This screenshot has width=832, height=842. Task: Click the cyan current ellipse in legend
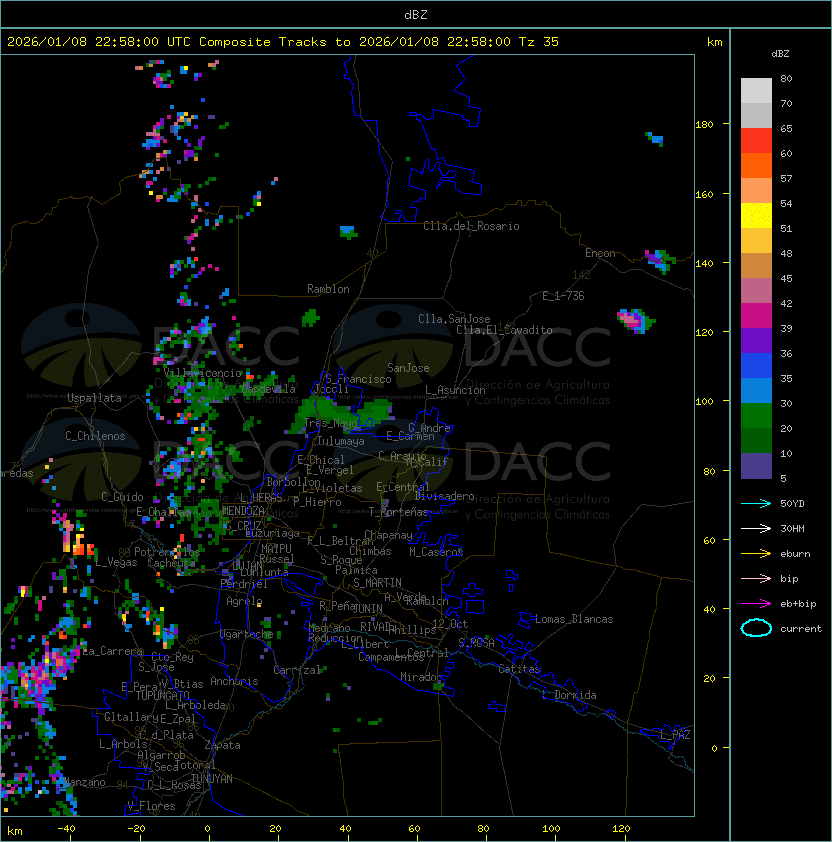(756, 628)
